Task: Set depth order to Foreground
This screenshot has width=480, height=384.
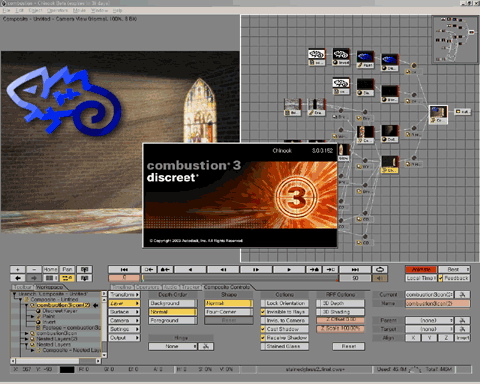Action: click(173, 321)
